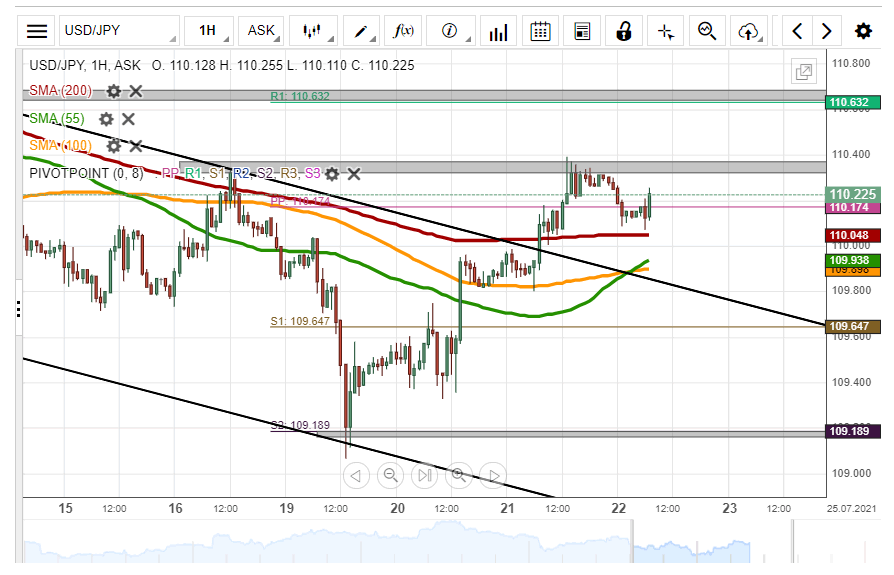Click the S1: 109.647 pivot label
894x575 pixels.
pos(300,321)
